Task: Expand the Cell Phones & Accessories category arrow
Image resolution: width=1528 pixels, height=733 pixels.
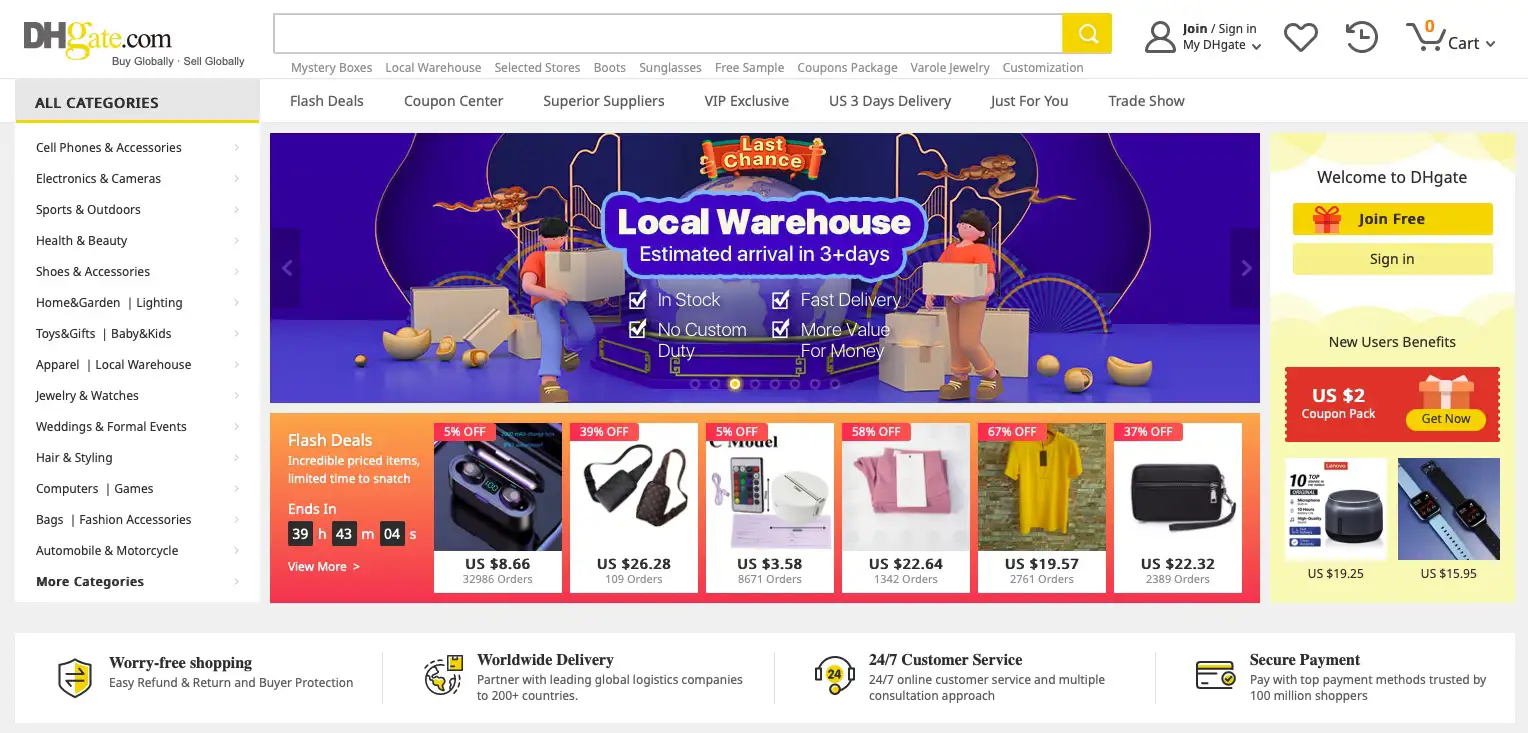Action: click(x=237, y=148)
